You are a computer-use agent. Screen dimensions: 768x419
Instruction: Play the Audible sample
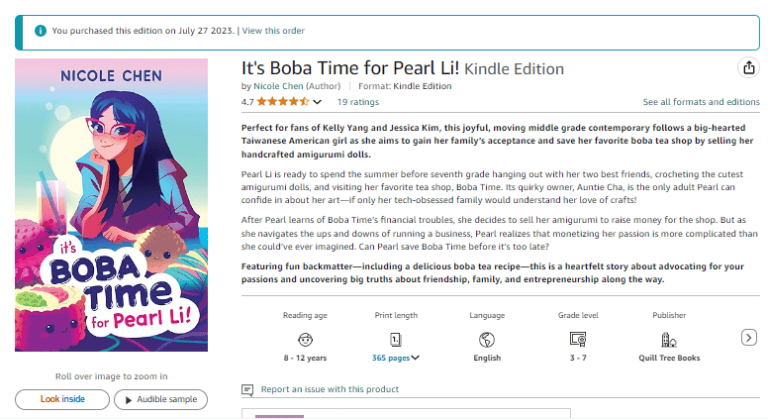click(160, 399)
